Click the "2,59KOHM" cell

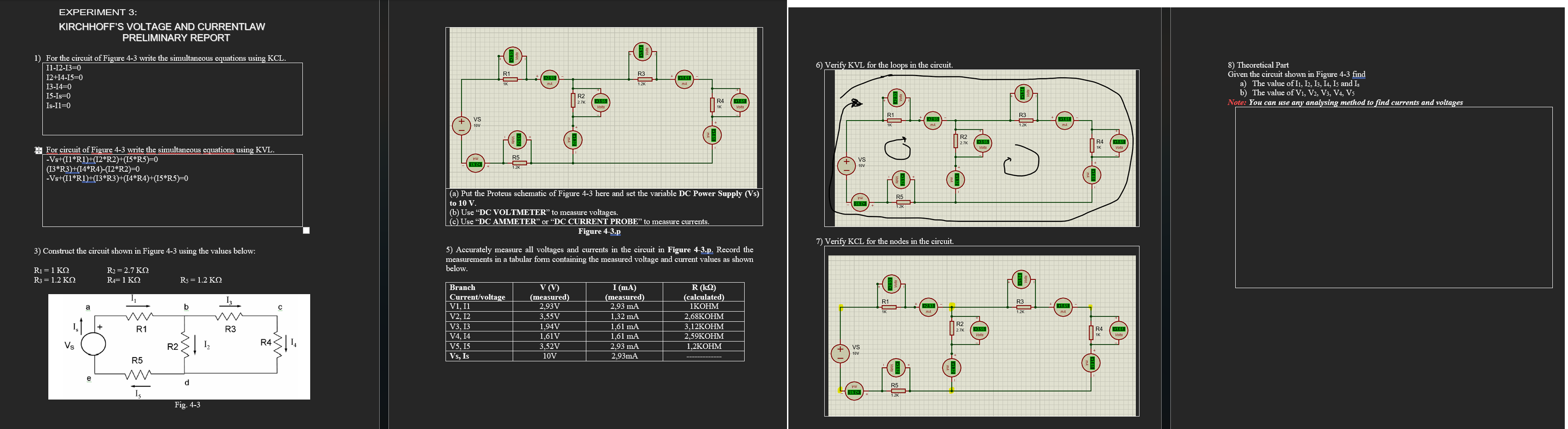tap(704, 336)
